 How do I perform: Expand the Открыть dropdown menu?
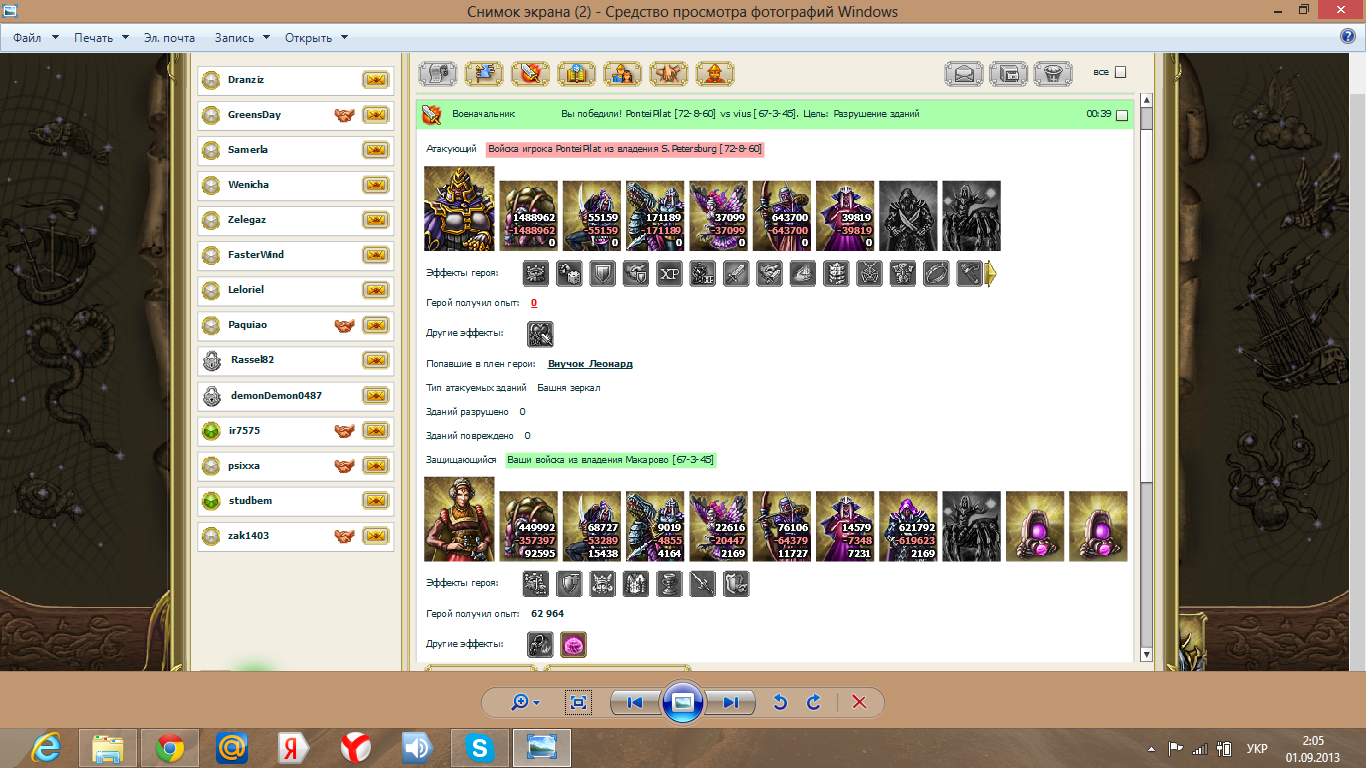[x=315, y=38]
